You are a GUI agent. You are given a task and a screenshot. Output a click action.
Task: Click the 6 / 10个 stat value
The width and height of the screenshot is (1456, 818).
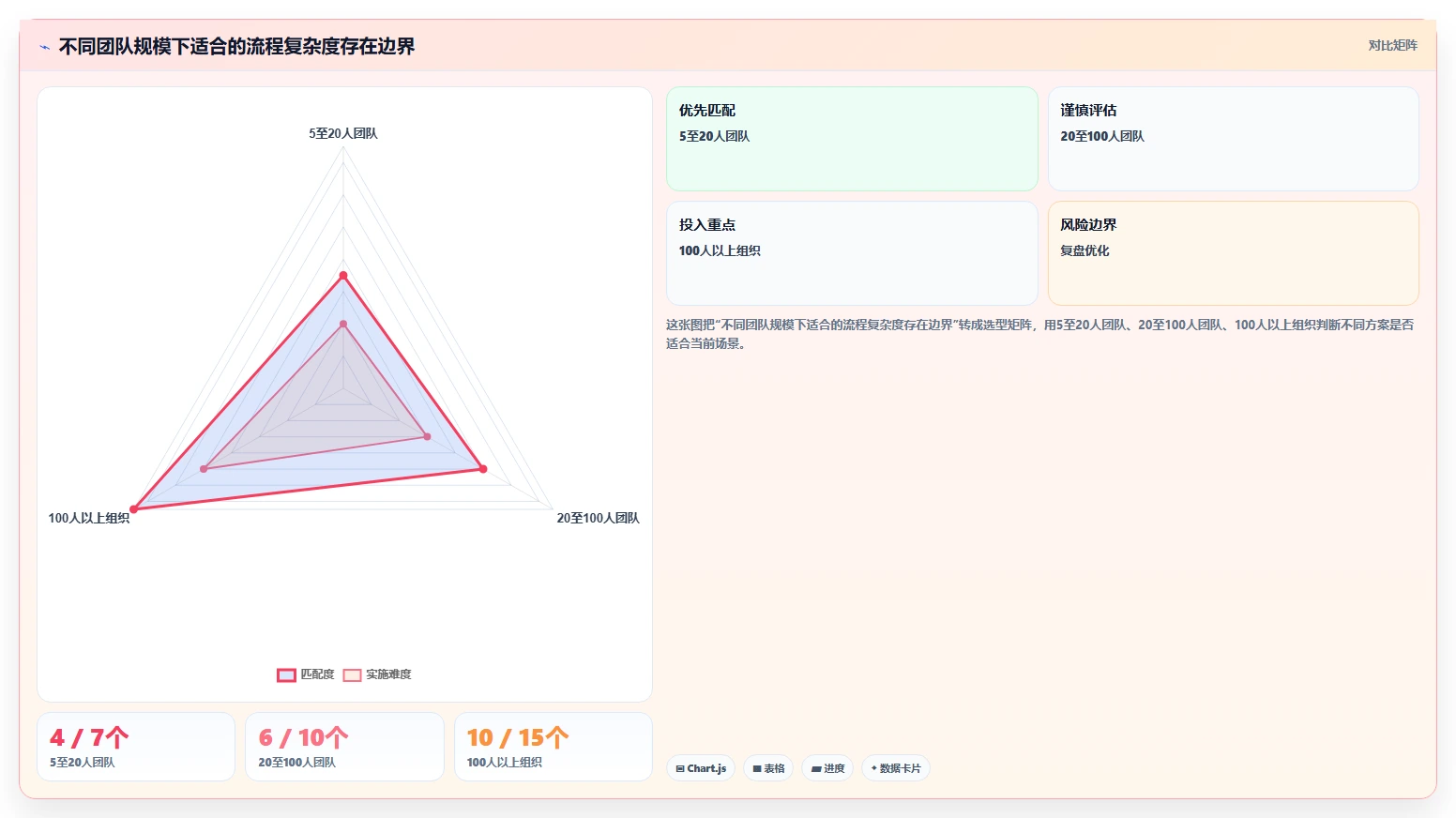click(x=303, y=737)
